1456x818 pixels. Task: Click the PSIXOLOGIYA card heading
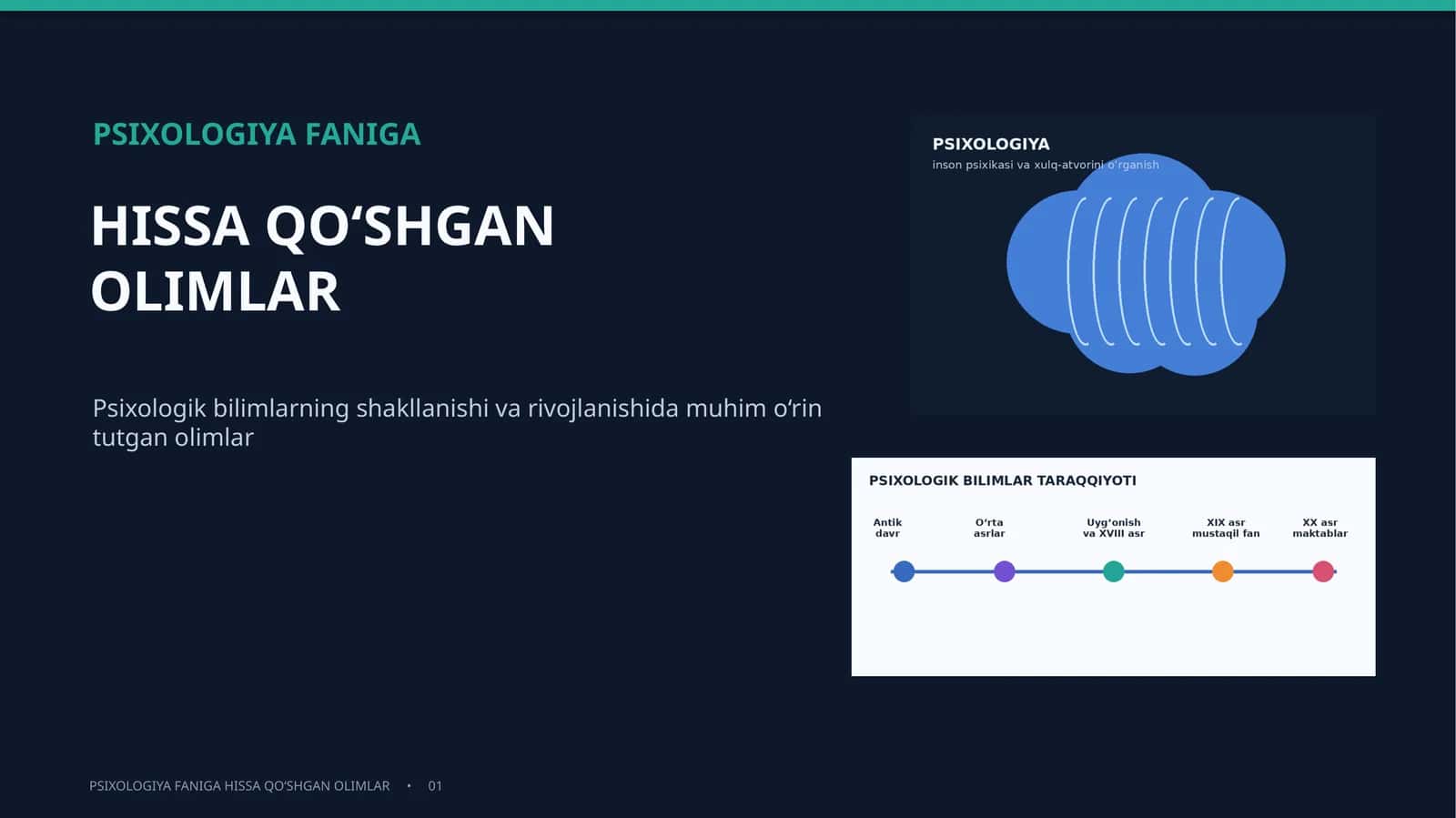coord(991,144)
